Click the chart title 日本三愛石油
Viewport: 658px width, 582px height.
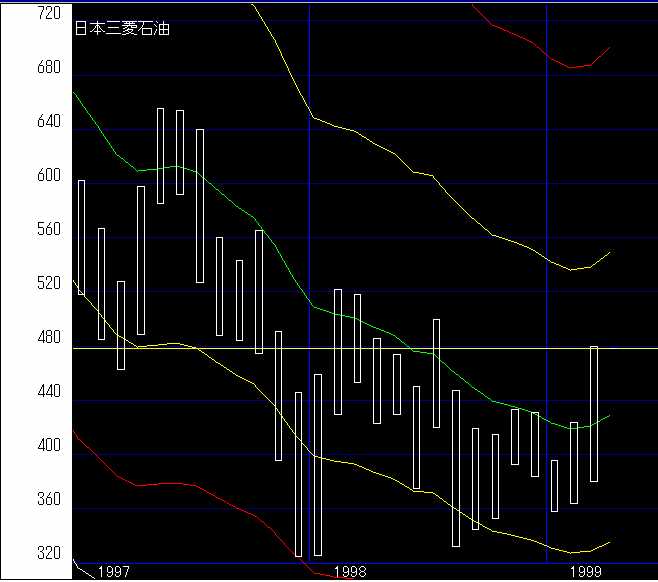(x=122, y=29)
